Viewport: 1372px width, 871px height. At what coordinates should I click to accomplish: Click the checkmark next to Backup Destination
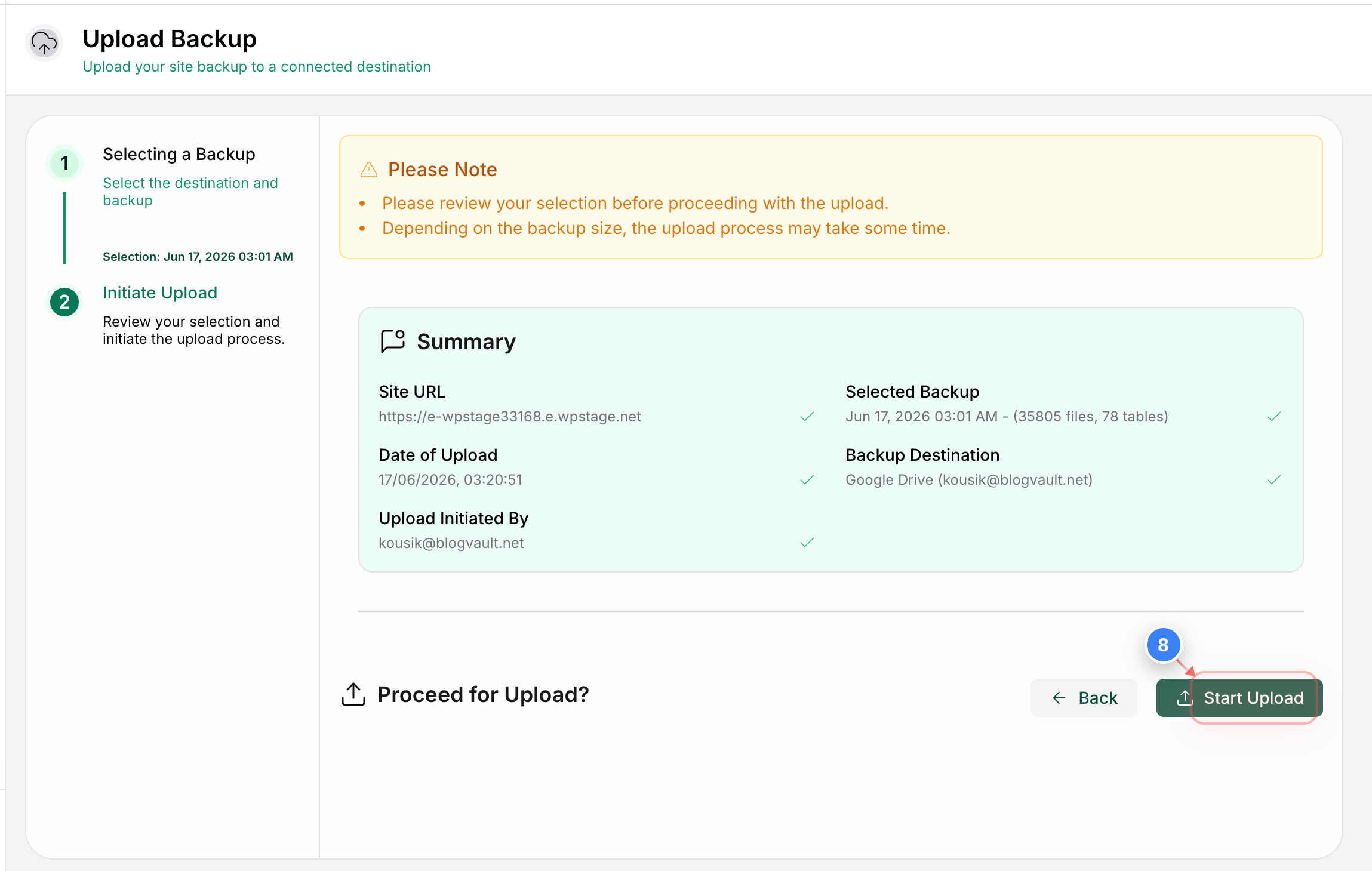(1274, 480)
